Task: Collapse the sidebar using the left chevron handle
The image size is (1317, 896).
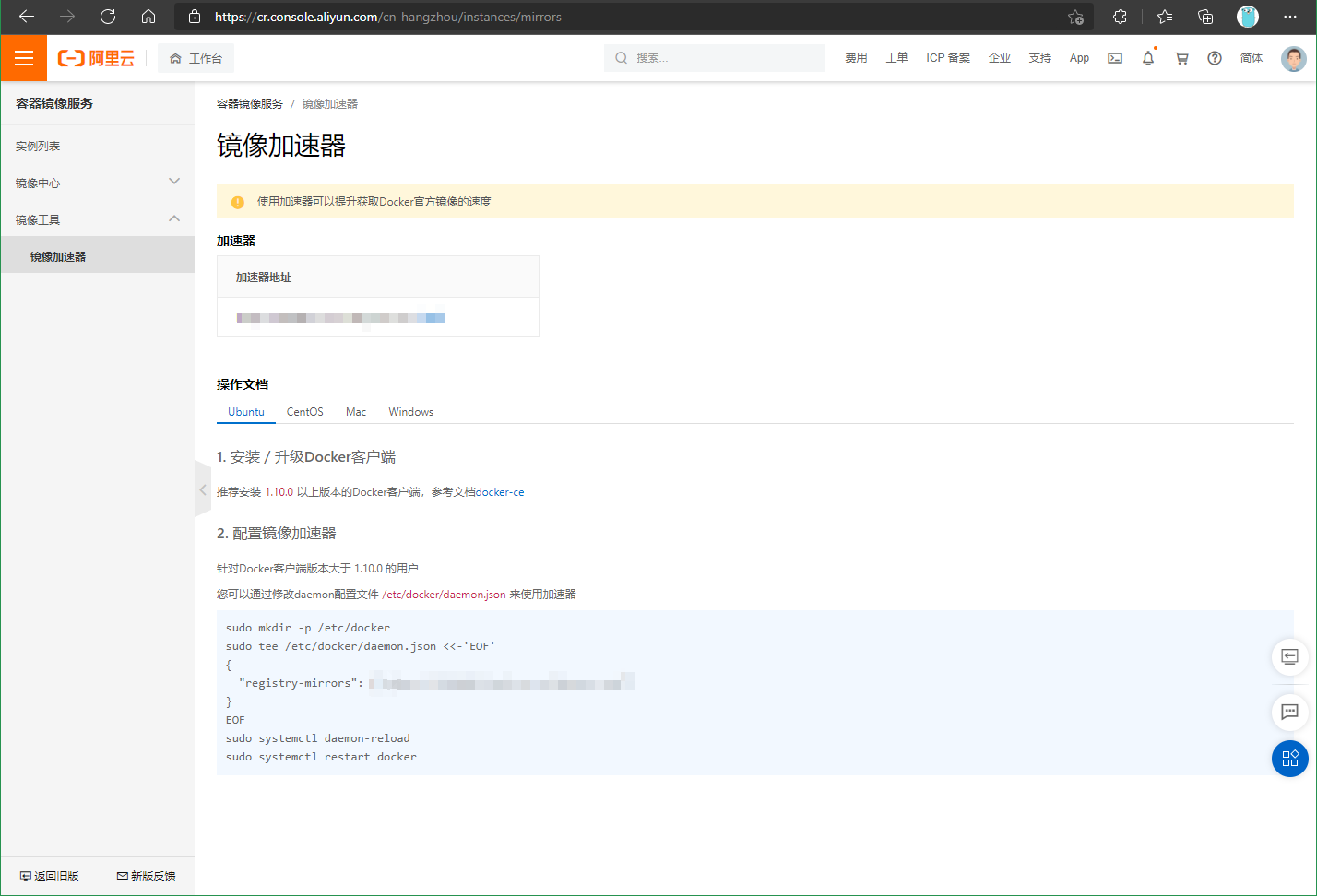Action: (203, 489)
